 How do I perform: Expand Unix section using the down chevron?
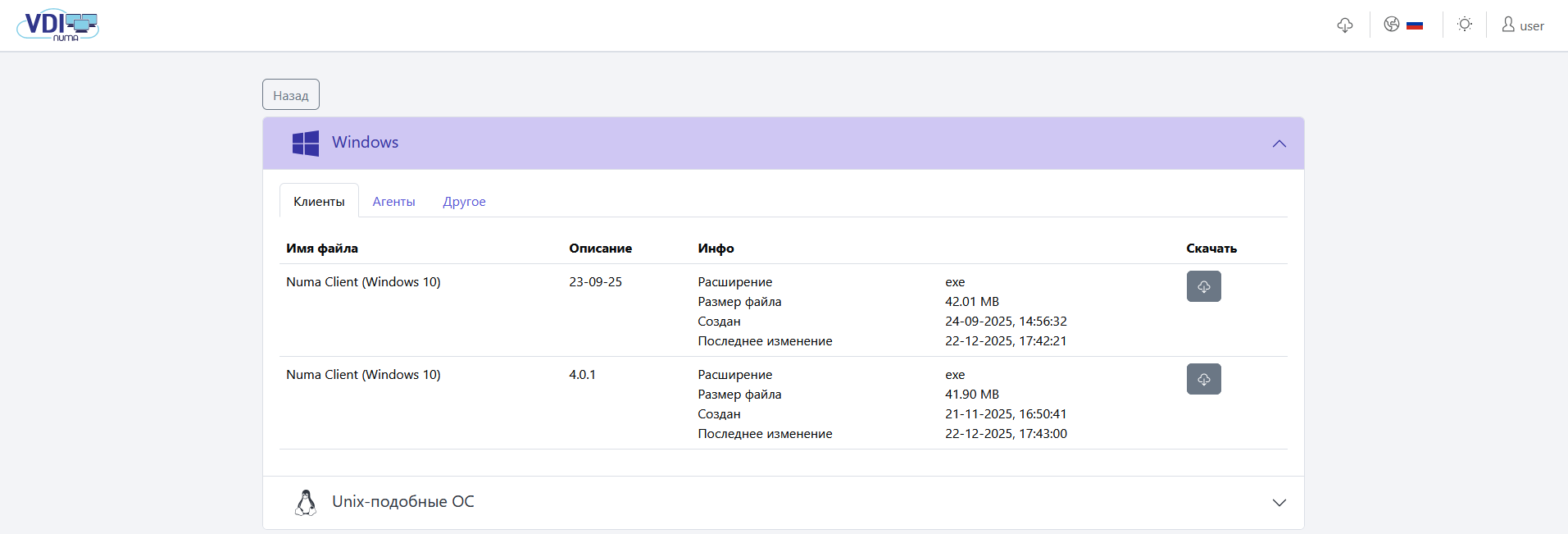pos(1279,503)
